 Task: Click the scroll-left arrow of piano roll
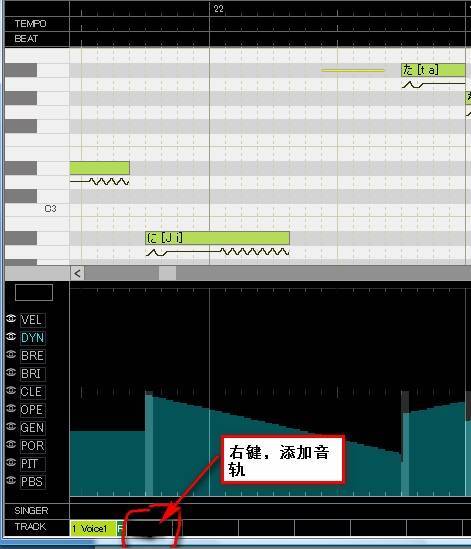coord(77,273)
